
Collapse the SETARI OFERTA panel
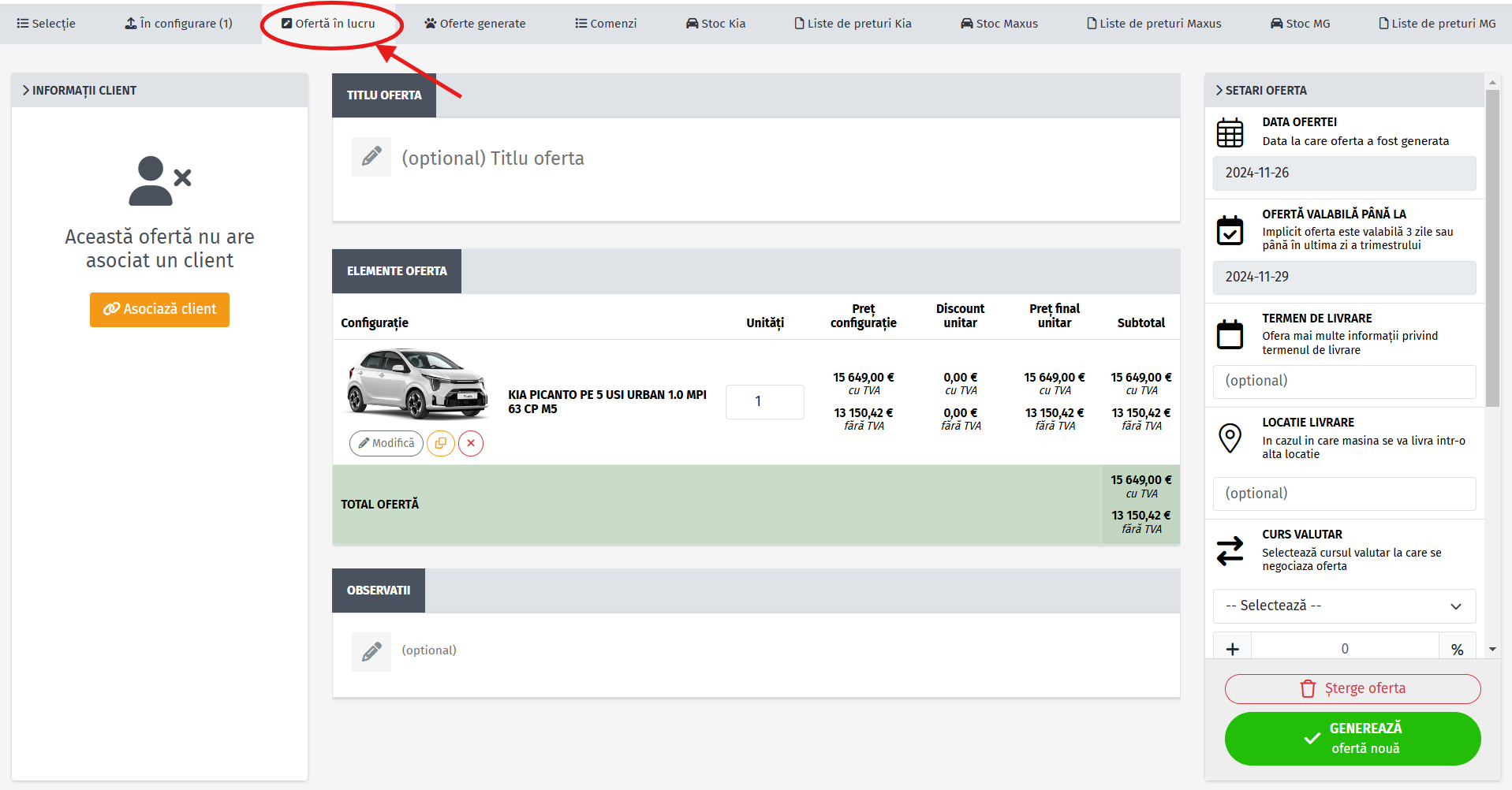(1344, 91)
